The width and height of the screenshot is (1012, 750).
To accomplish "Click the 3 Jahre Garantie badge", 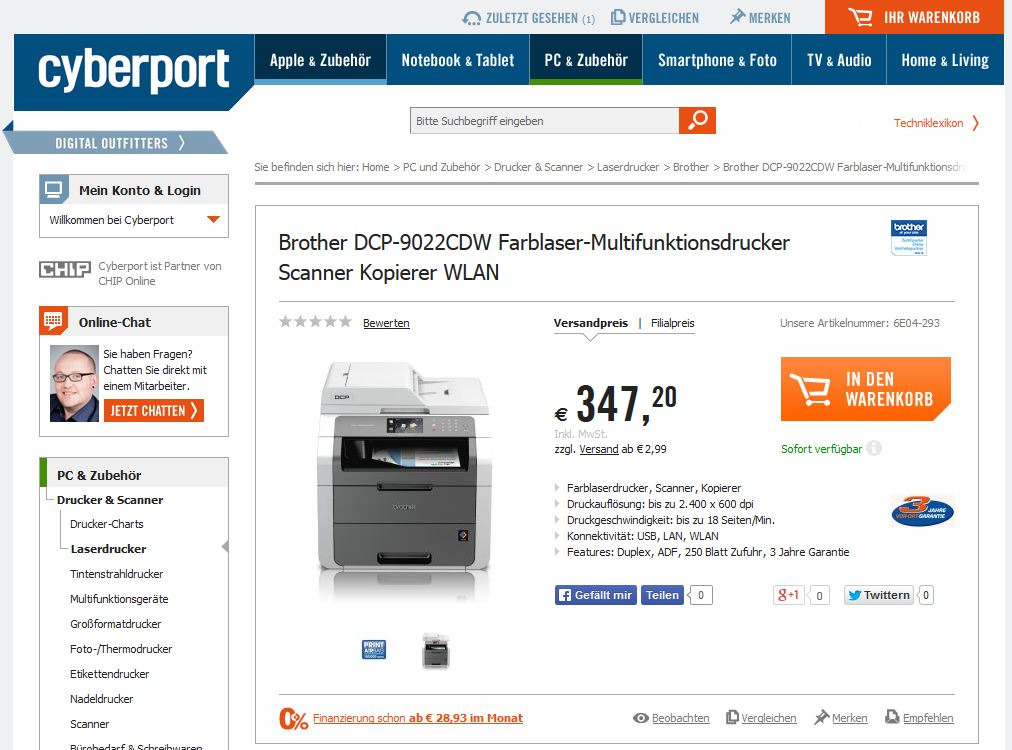I will click(922, 511).
